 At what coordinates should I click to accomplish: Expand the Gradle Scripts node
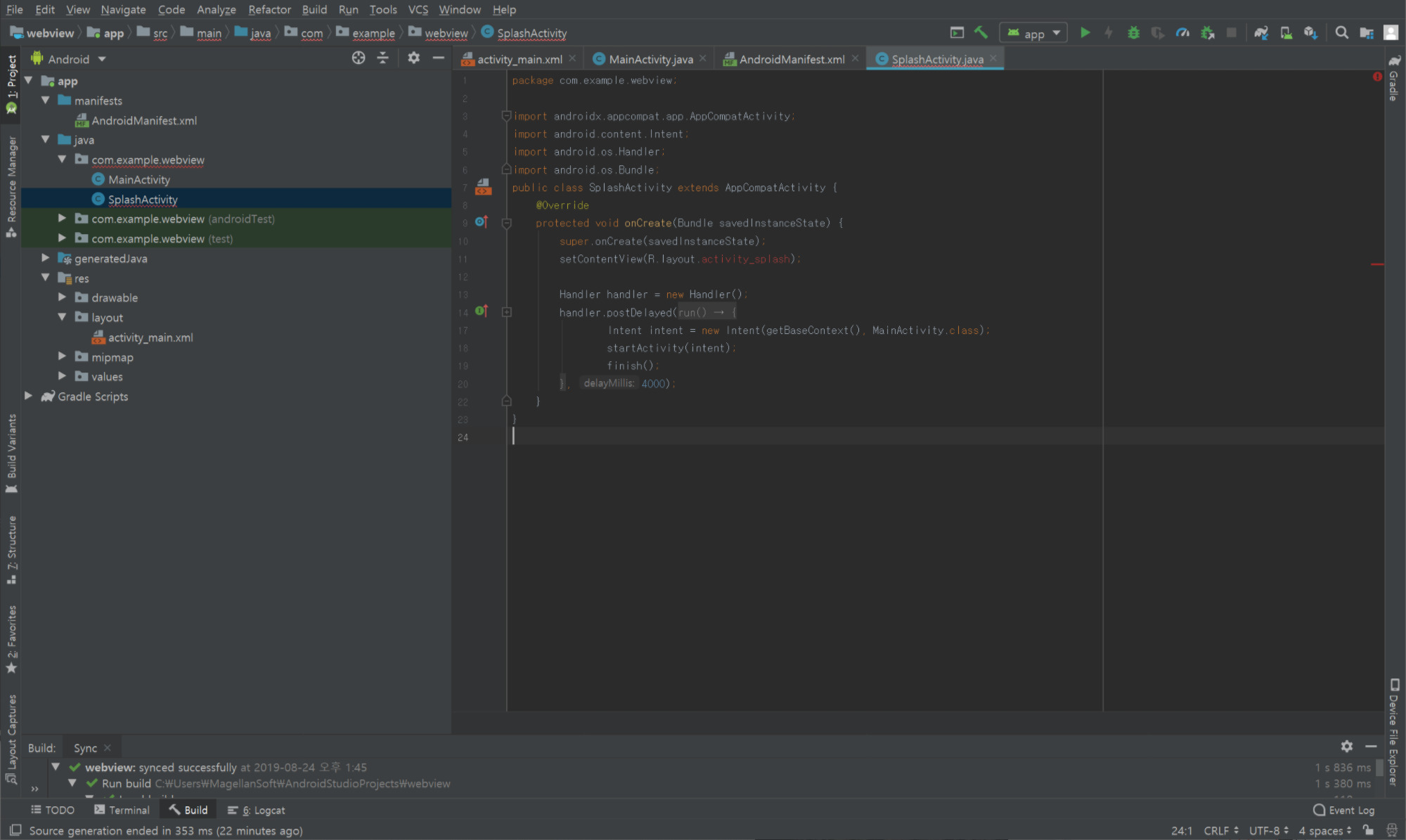tap(29, 396)
